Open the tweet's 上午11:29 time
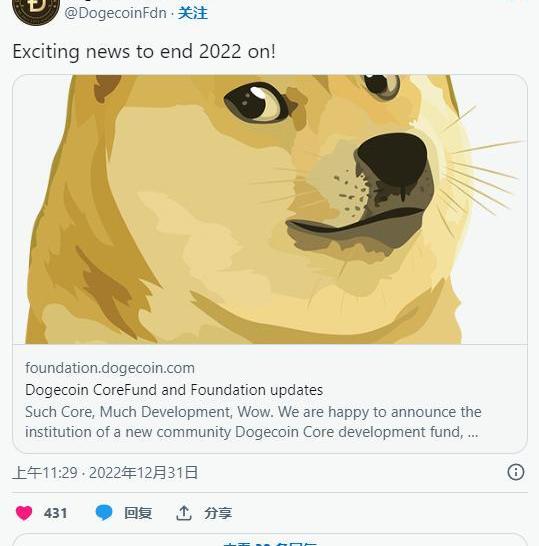 pos(45,473)
